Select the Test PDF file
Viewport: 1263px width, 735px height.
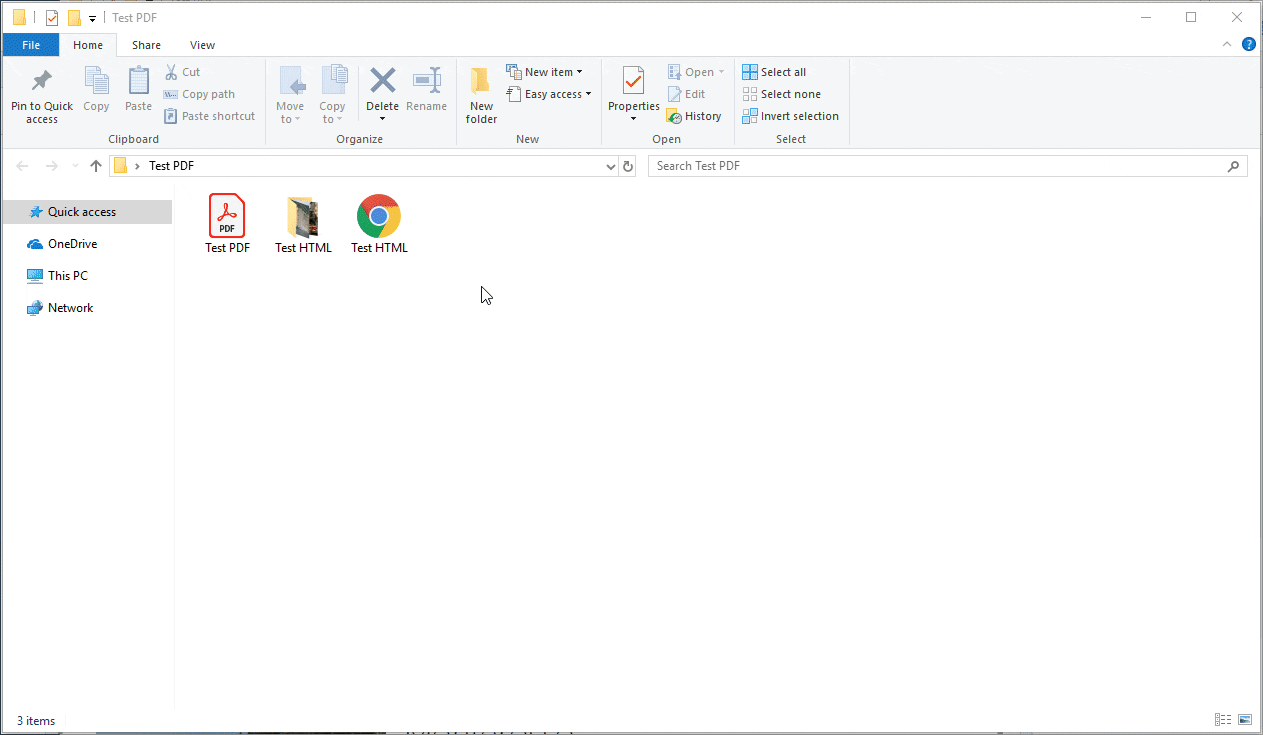pyautogui.click(x=227, y=223)
